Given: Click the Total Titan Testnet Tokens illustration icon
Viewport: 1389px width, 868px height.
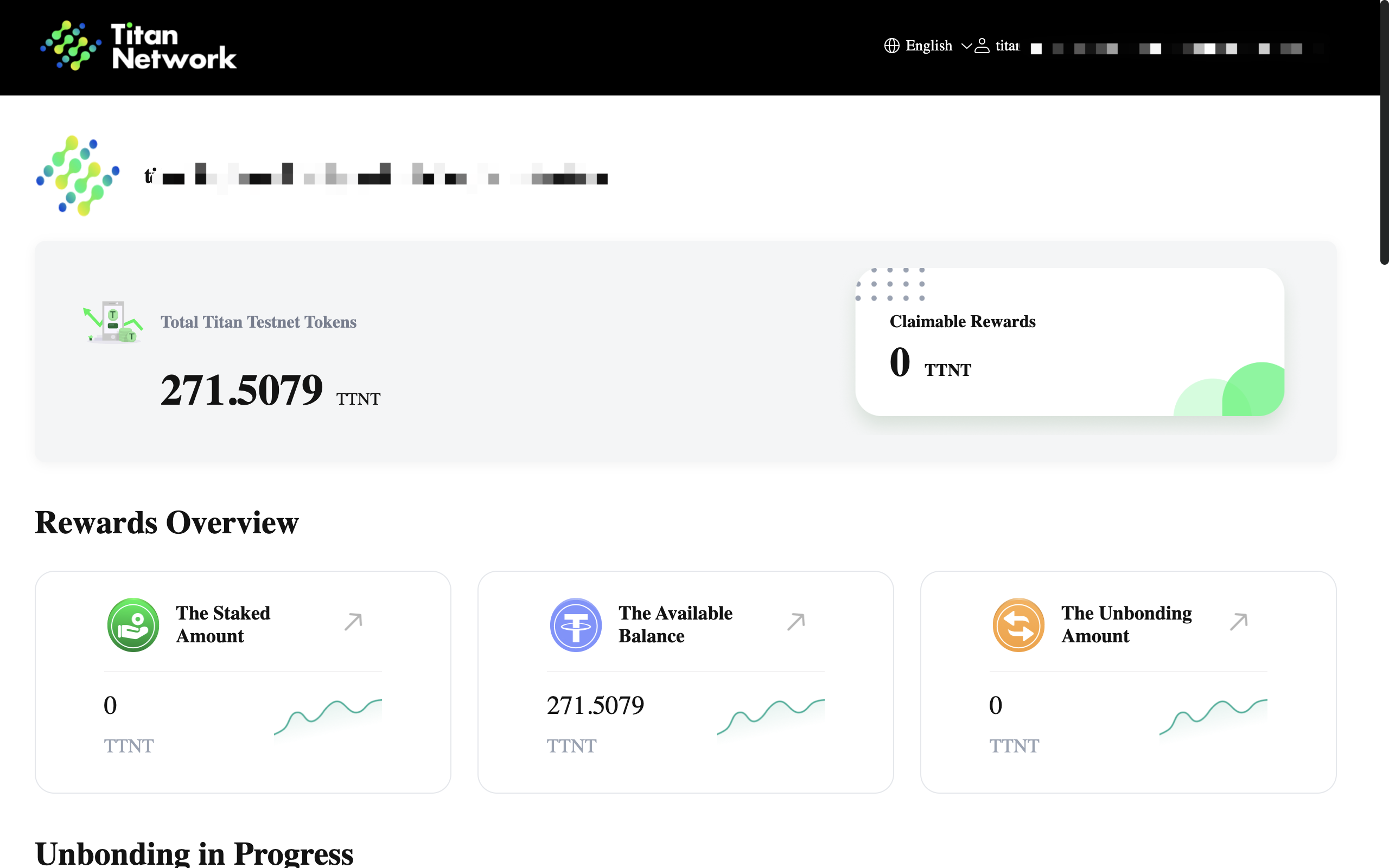Looking at the screenshot, I should (112, 322).
